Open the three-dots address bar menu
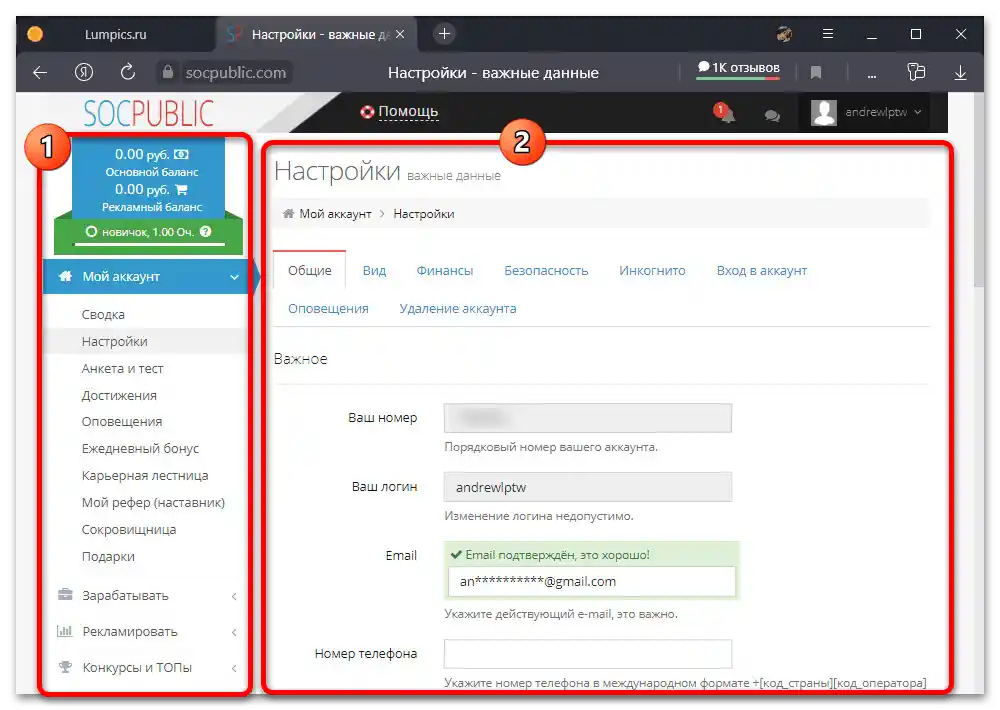Screen dimensions: 1000x710 tap(871, 75)
